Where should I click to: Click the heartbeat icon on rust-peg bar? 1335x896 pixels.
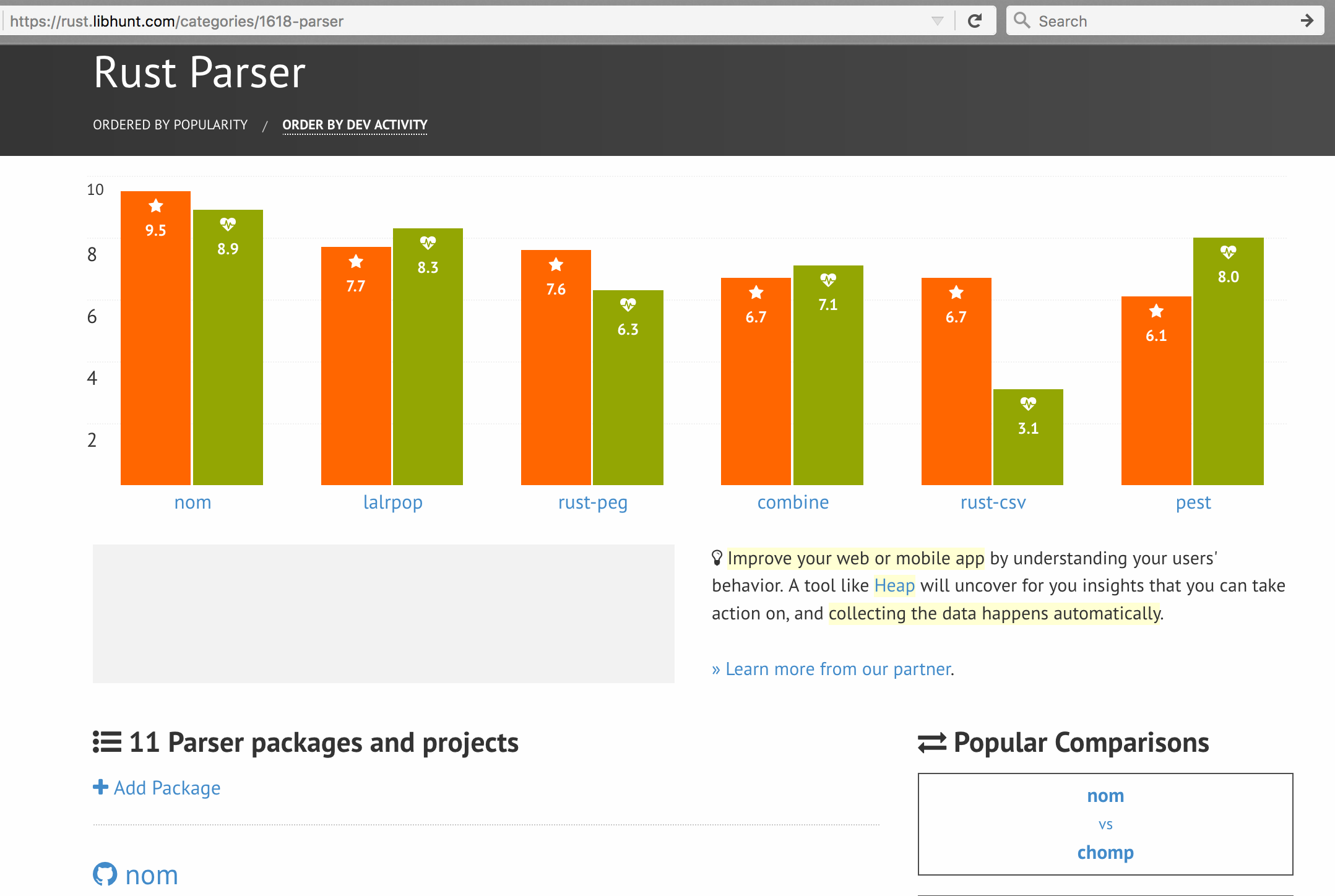tap(628, 304)
